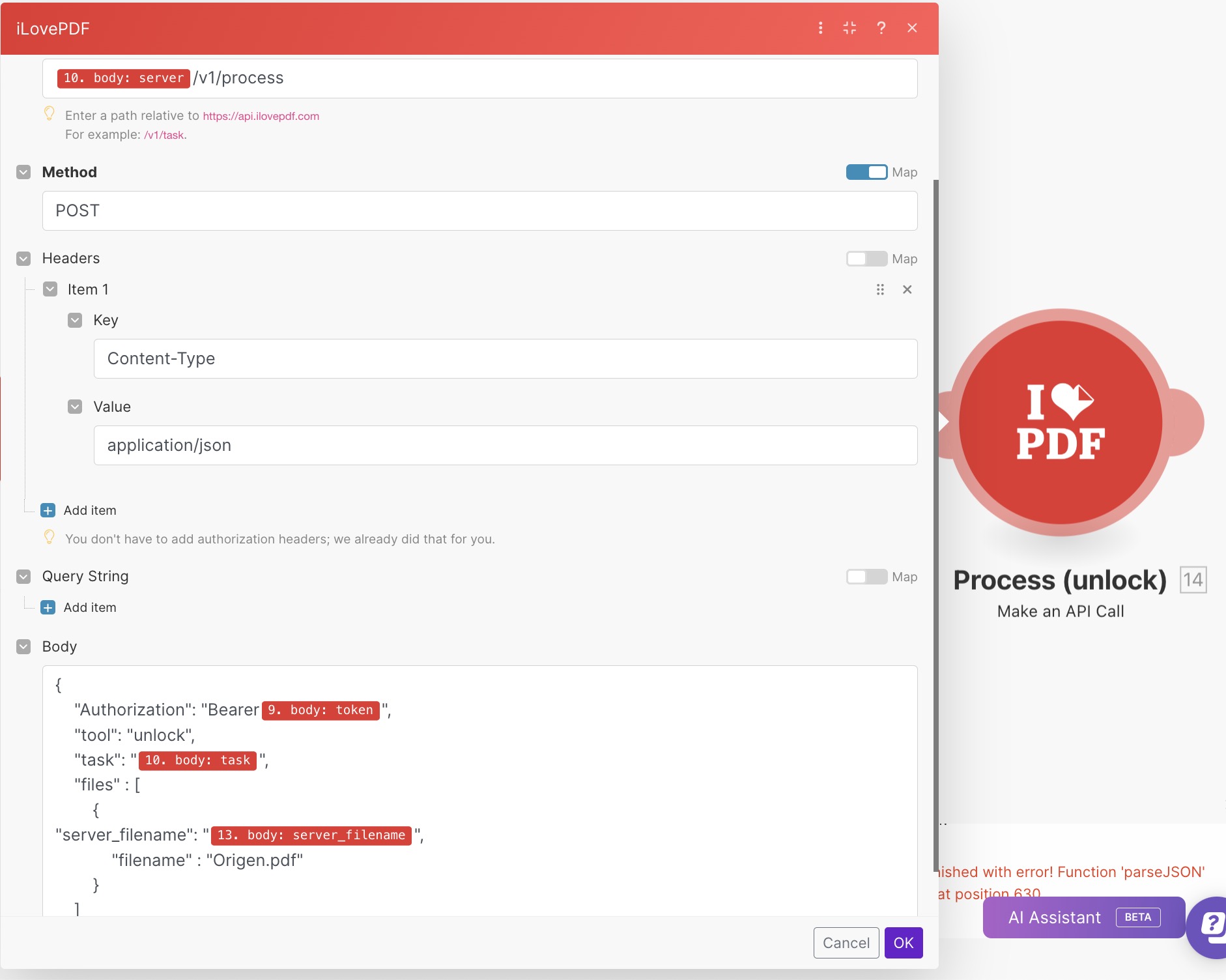Toggle the Method Map switch
Viewport: 1226px width, 980px height.
pyautogui.click(x=866, y=172)
